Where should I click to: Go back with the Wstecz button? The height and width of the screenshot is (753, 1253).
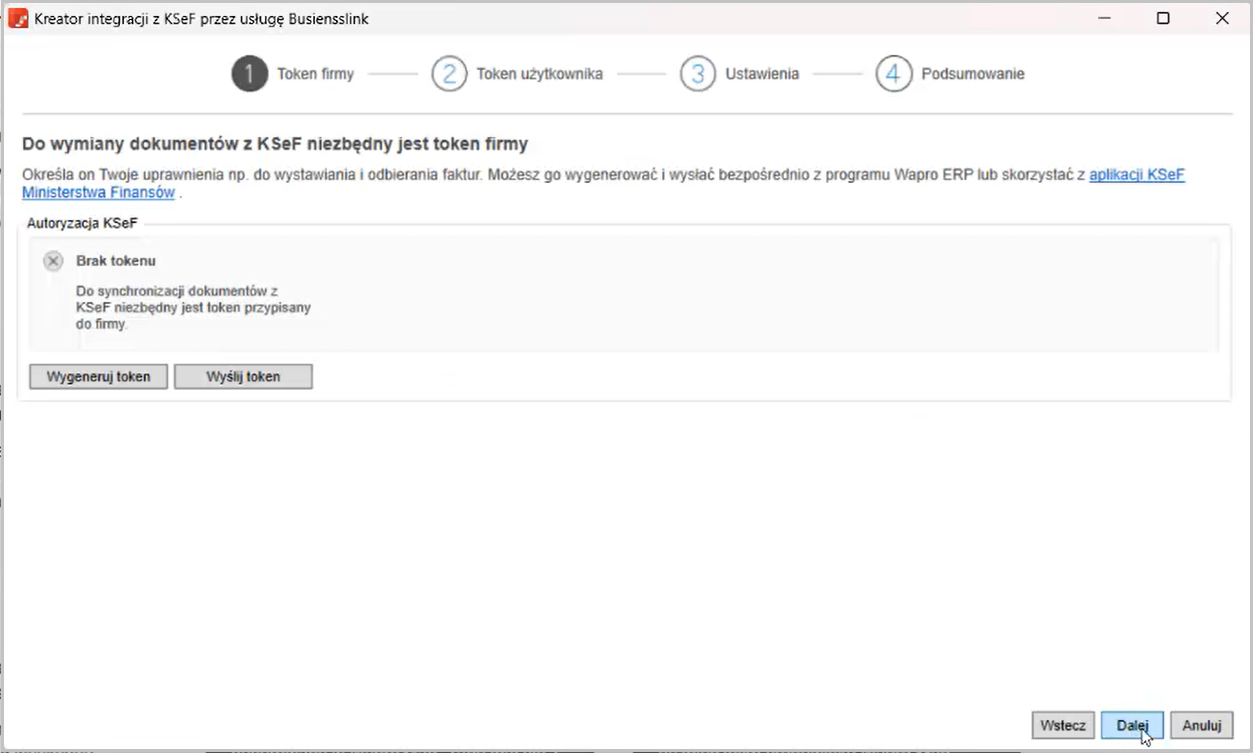(x=1063, y=726)
